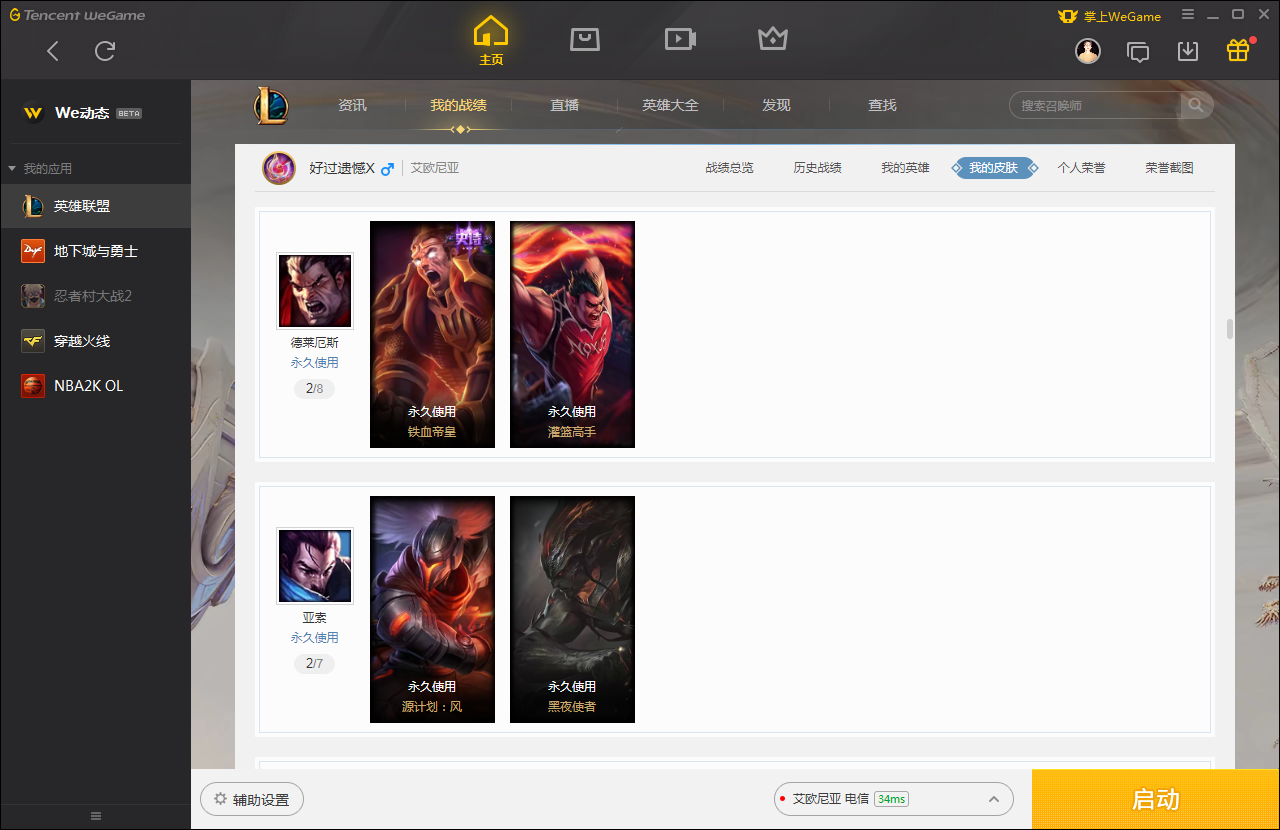
Task: Open We动态 in the sidebar
Action: pyautogui.click(x=82, y=113)
